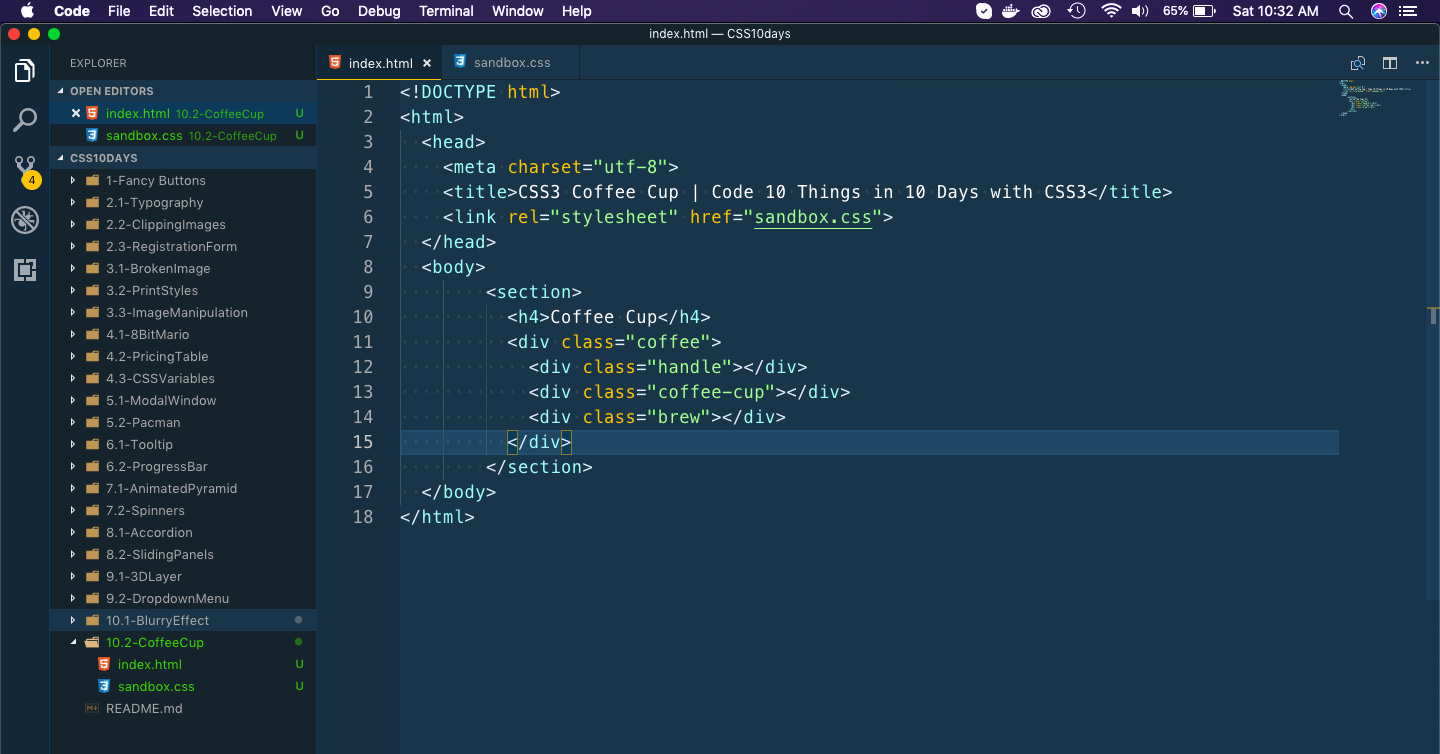
Task: Open the Debug view in activity bar
Action: (25, 220)
